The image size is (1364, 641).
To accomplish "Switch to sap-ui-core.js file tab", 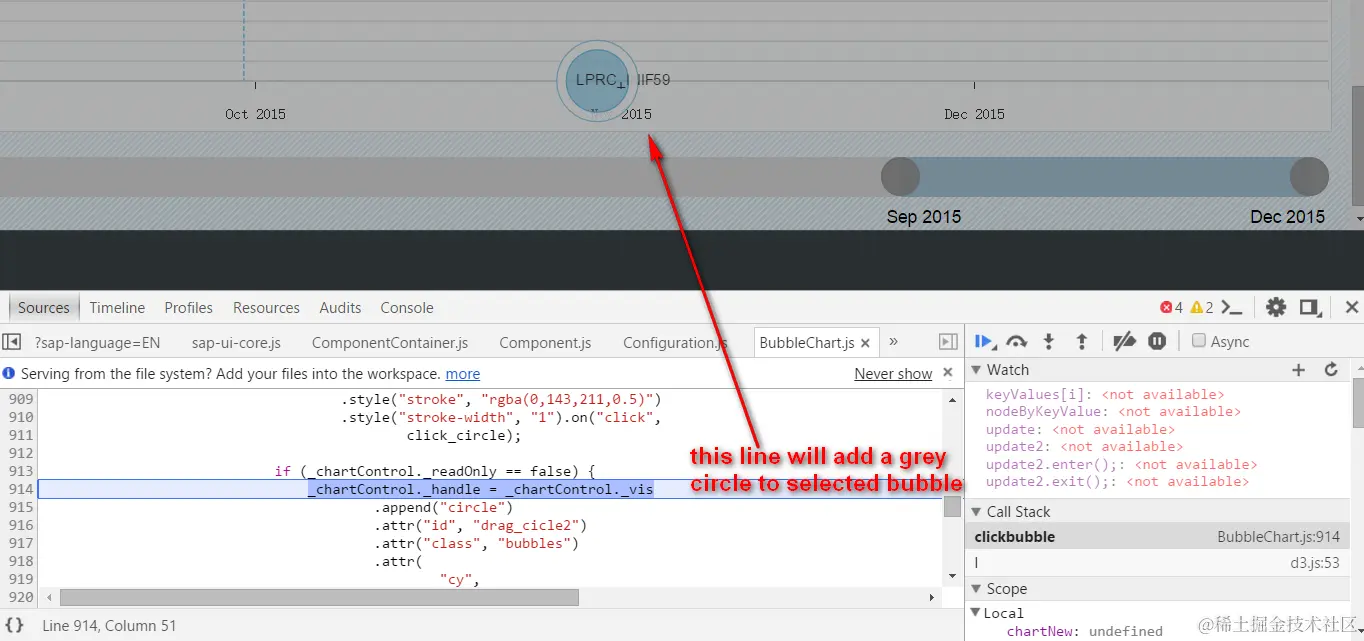I will [236, 342].
